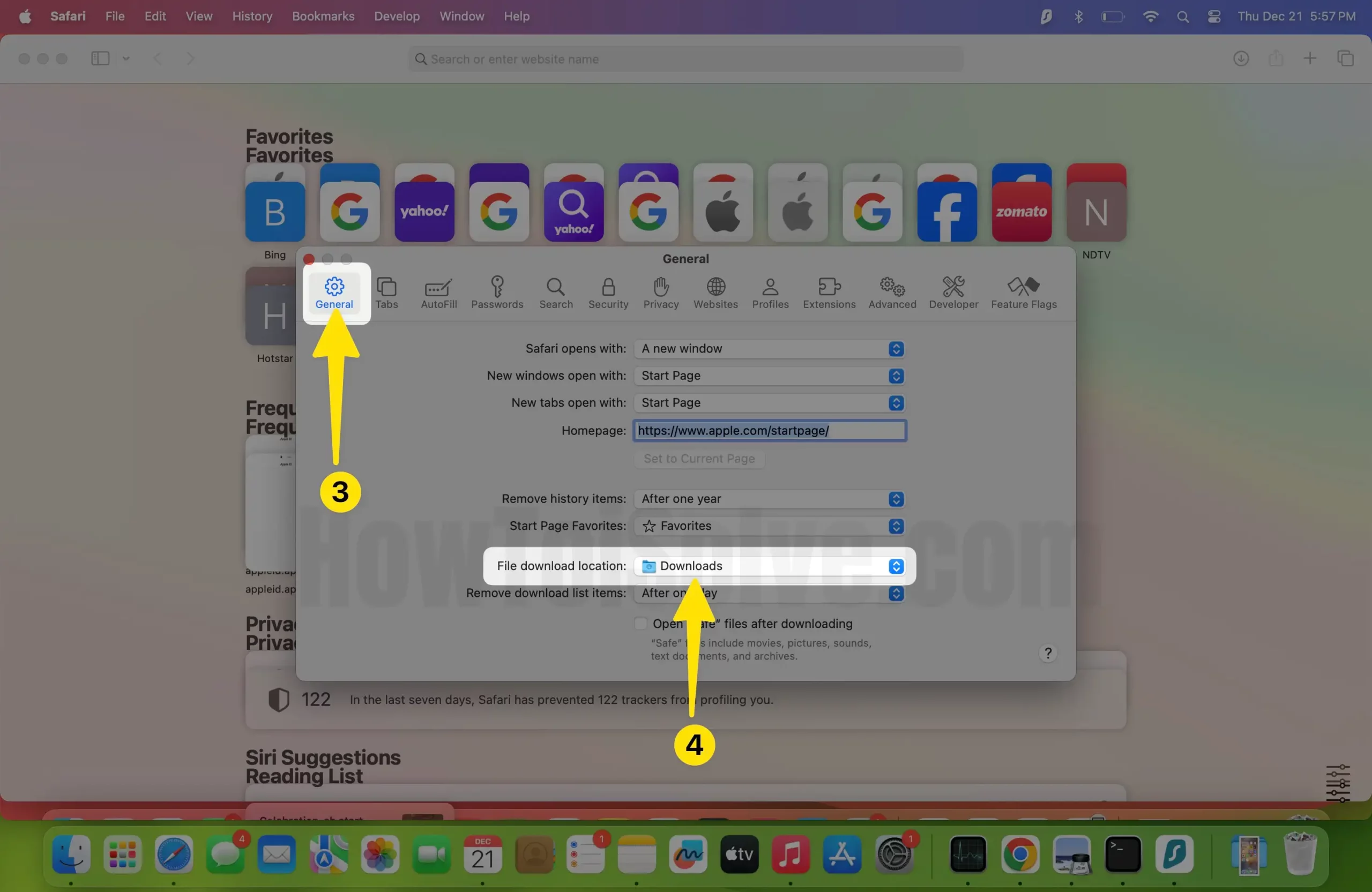Screen dimensions: 1372x892
Task: Enable Open safe files after downloading
Action: [640, 624]
